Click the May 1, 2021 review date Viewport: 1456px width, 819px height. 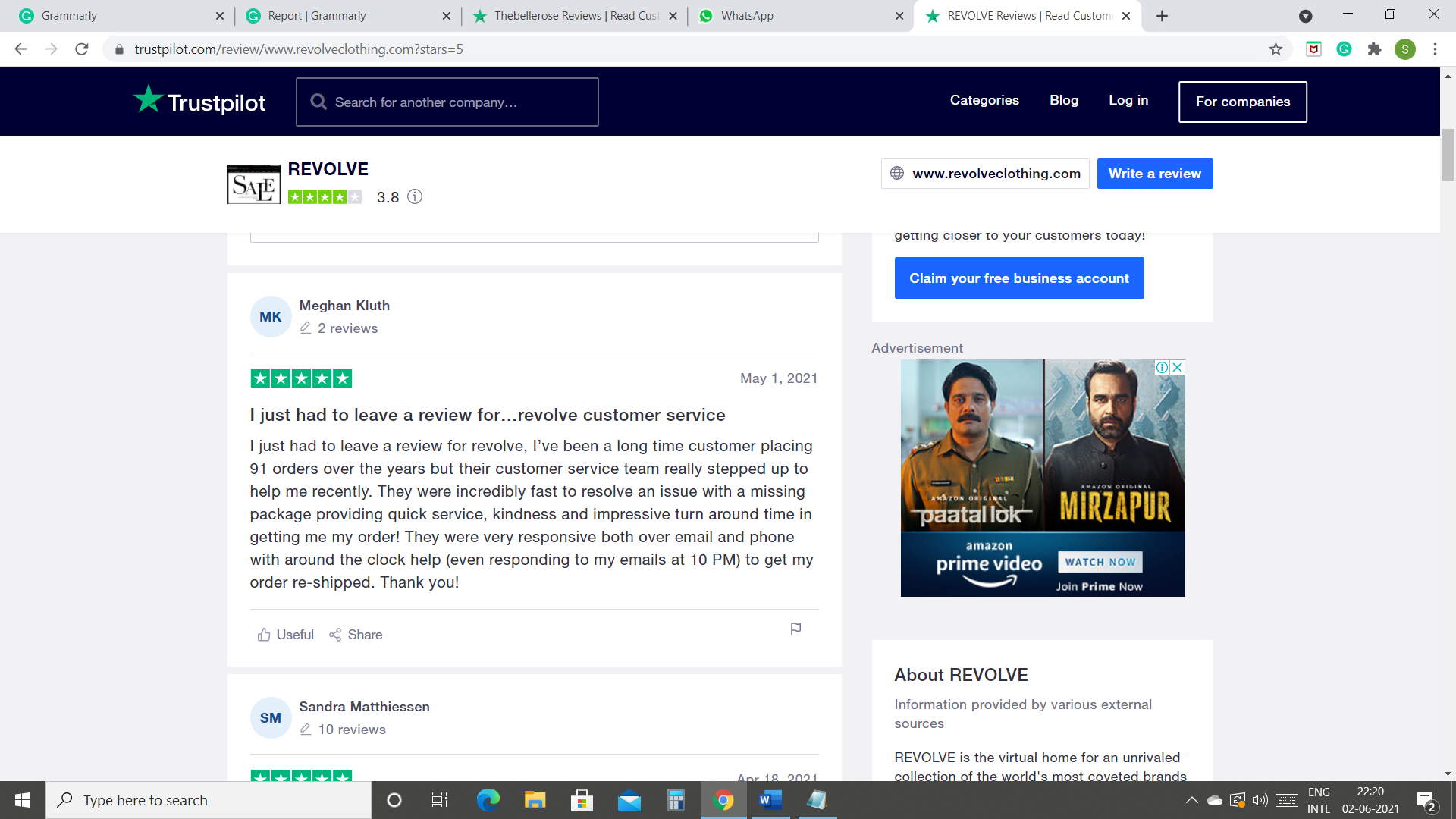click(x=779, y=378)
